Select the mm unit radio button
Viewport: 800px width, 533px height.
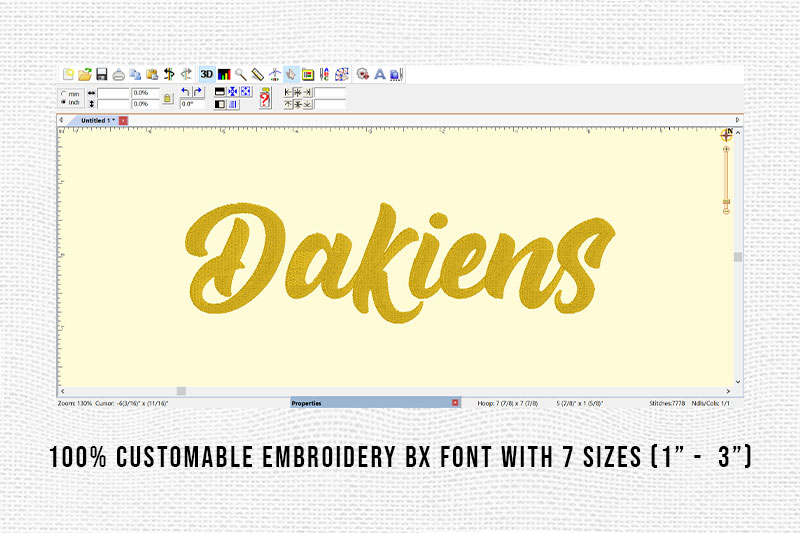pyautogui.click(x=64, y=94)
